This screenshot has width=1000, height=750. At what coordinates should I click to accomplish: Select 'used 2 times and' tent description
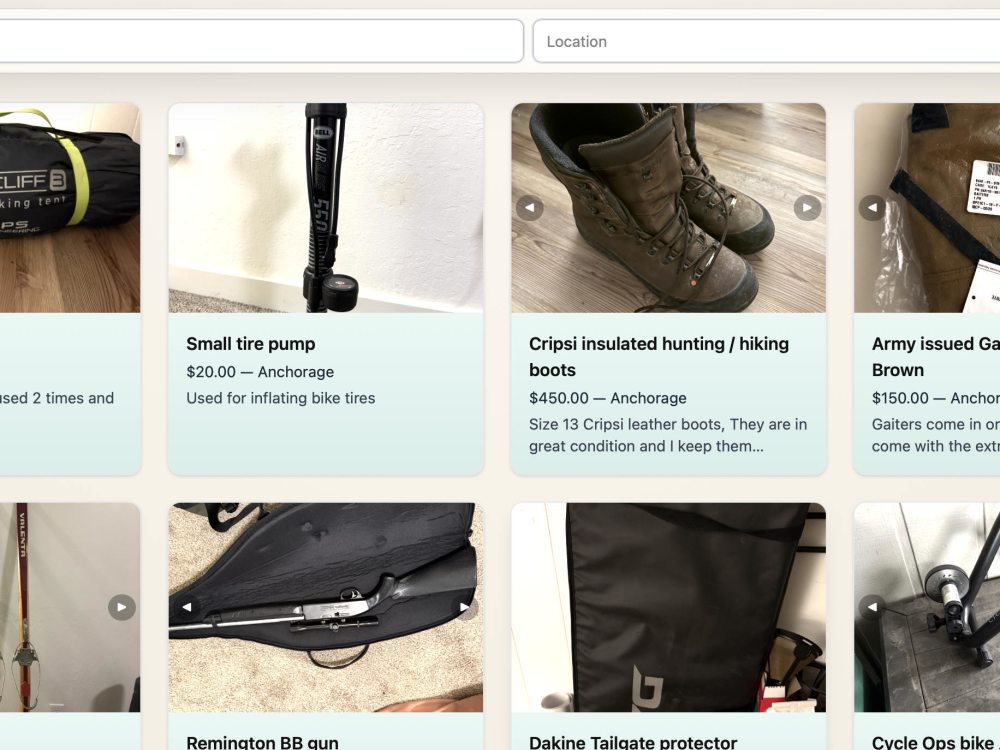point(57,398)
